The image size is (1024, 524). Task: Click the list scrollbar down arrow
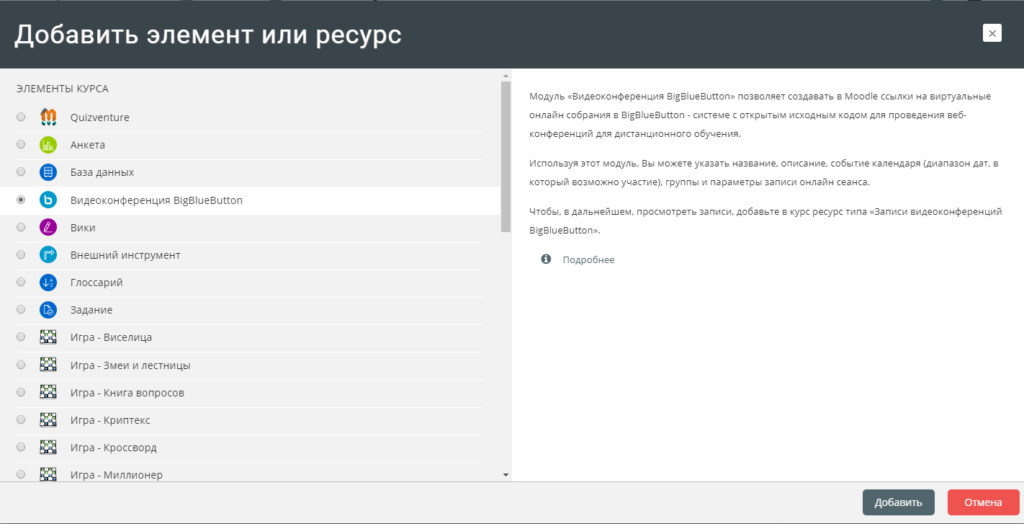point(505,475)
